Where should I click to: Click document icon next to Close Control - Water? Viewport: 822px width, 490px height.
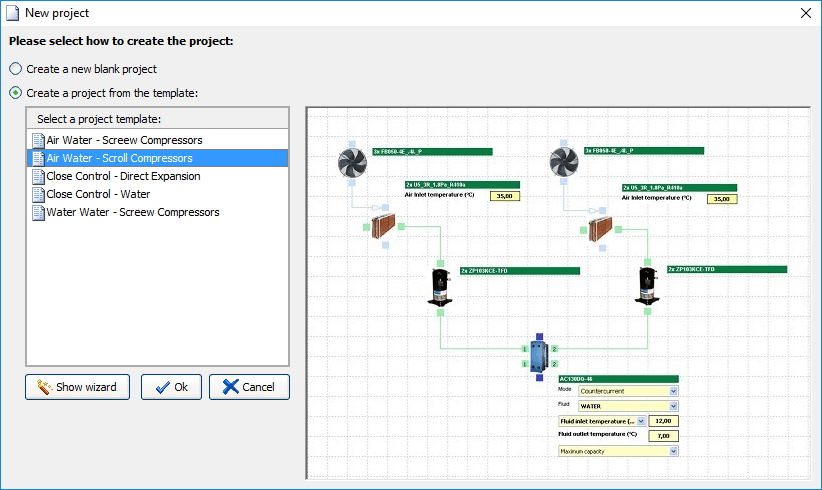(x=38, y=194)
